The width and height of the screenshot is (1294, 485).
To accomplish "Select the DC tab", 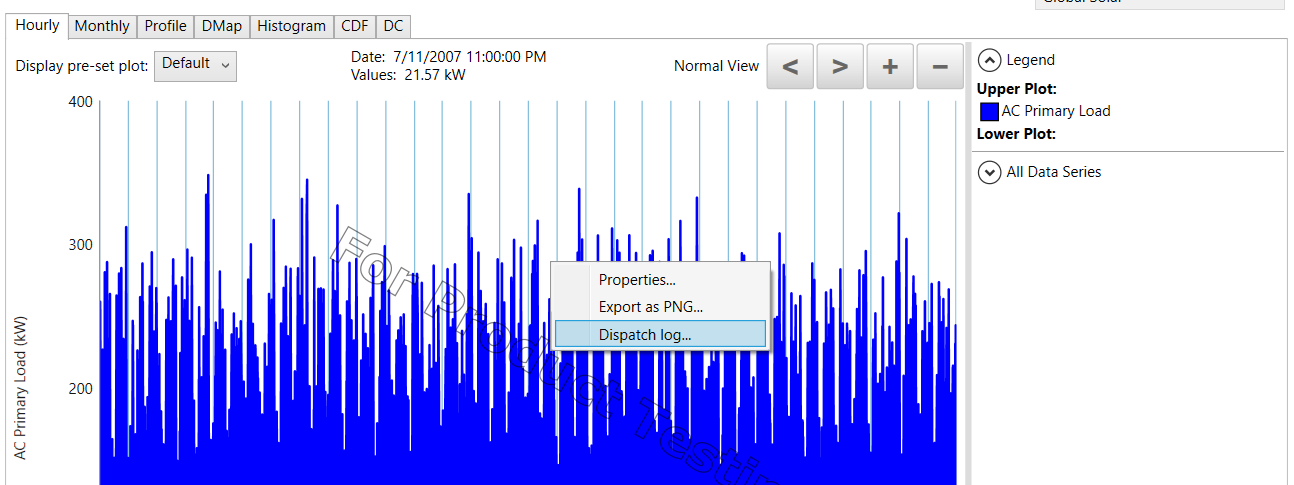I will tap(393, 26).
